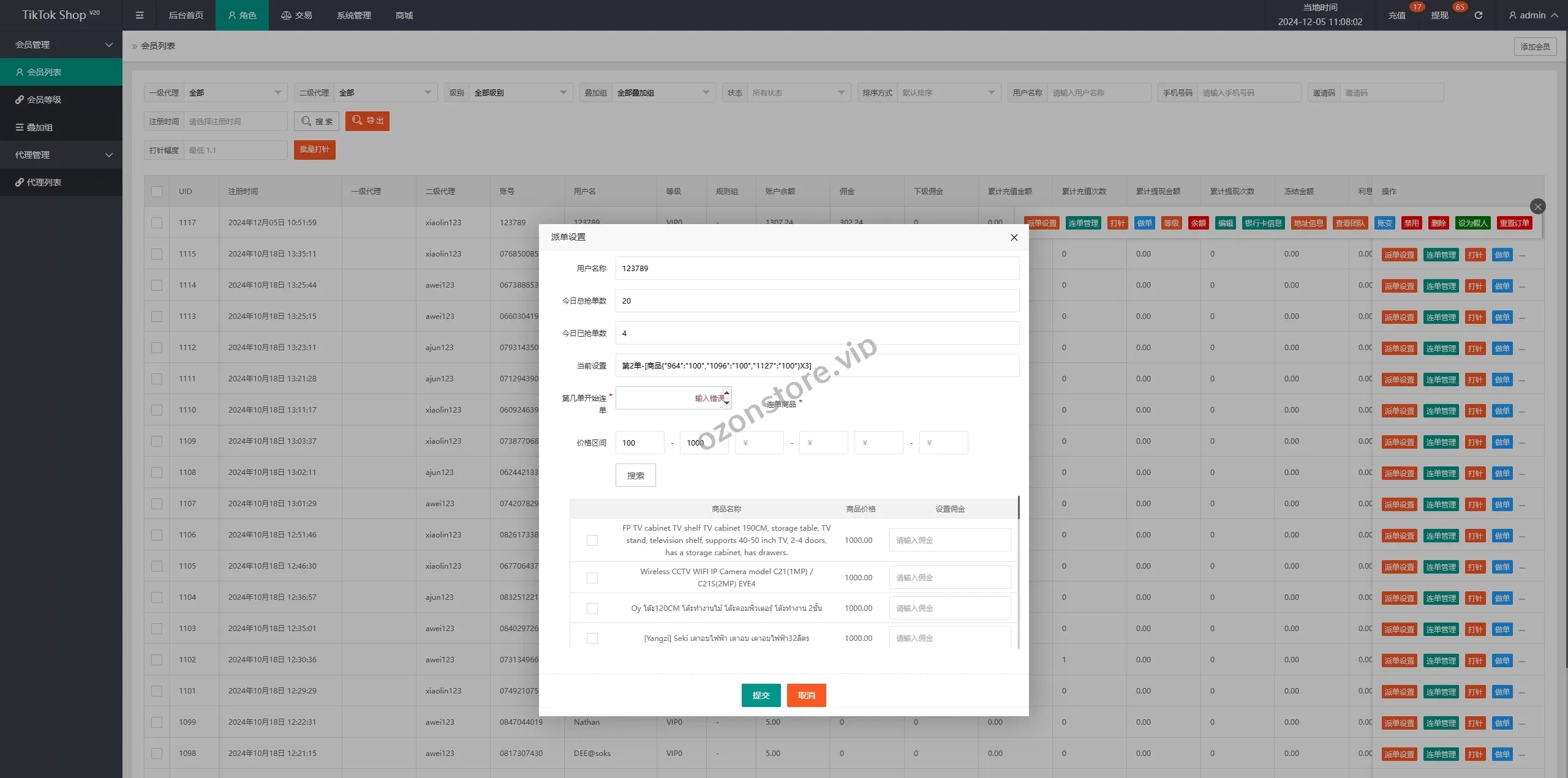Screen dimensions: 1568x778
Task: Click the refresh icon in top bar
Action: click(1478, 15)
